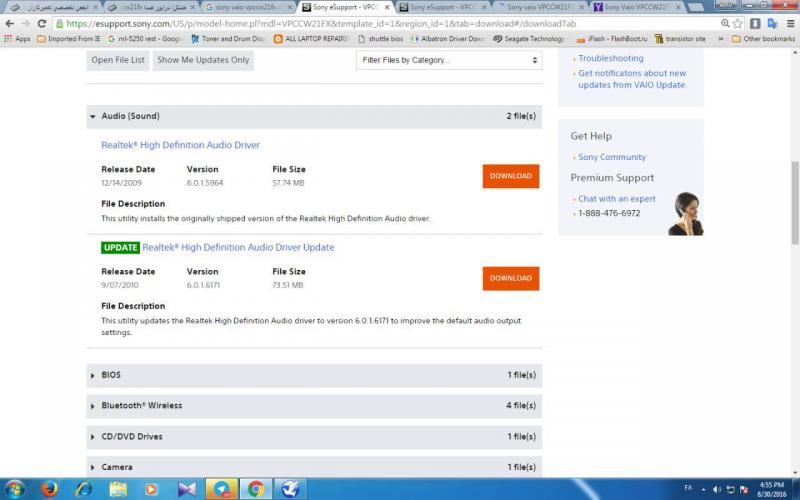Viewport: 800px width, 500px height.
Task: Open the Chrome hamburger menu
Action: tap(790, 23)
